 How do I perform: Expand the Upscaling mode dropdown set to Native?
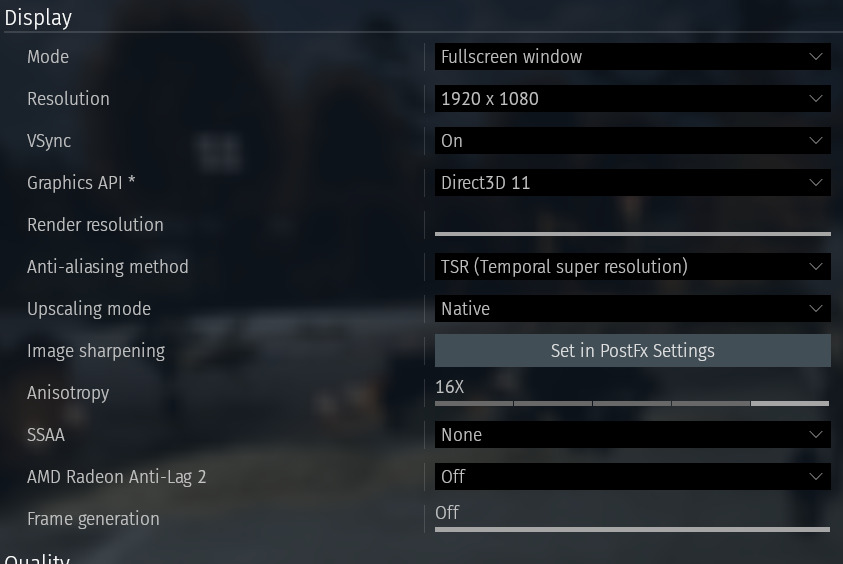point(632,309)
